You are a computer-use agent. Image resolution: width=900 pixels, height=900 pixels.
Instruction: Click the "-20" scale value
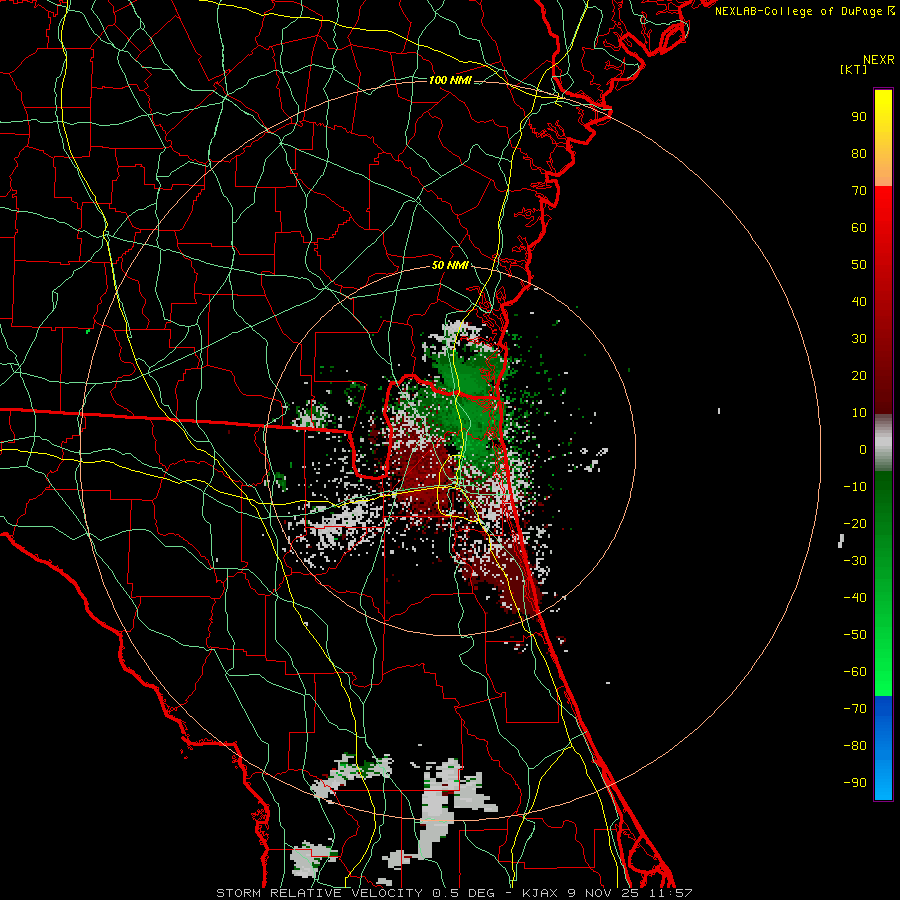(855, 523)
